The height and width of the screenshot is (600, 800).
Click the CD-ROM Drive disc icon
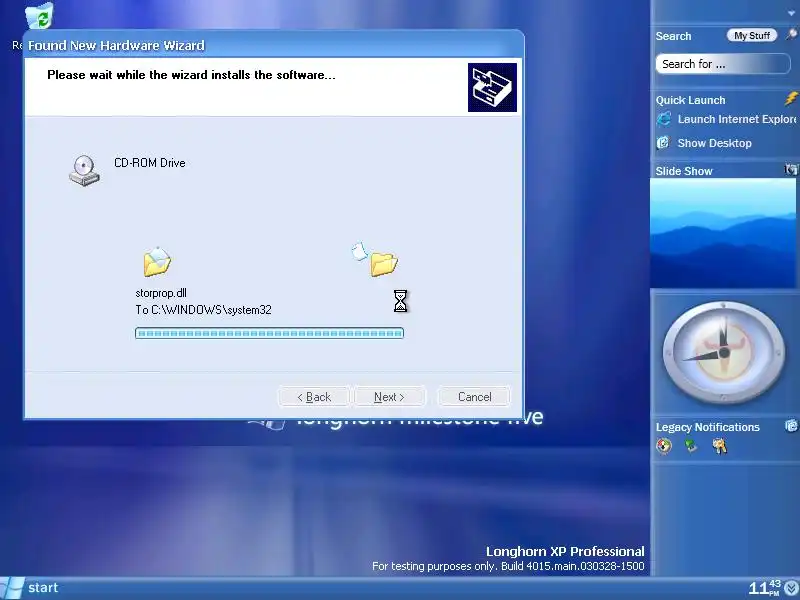click(84, 170)
